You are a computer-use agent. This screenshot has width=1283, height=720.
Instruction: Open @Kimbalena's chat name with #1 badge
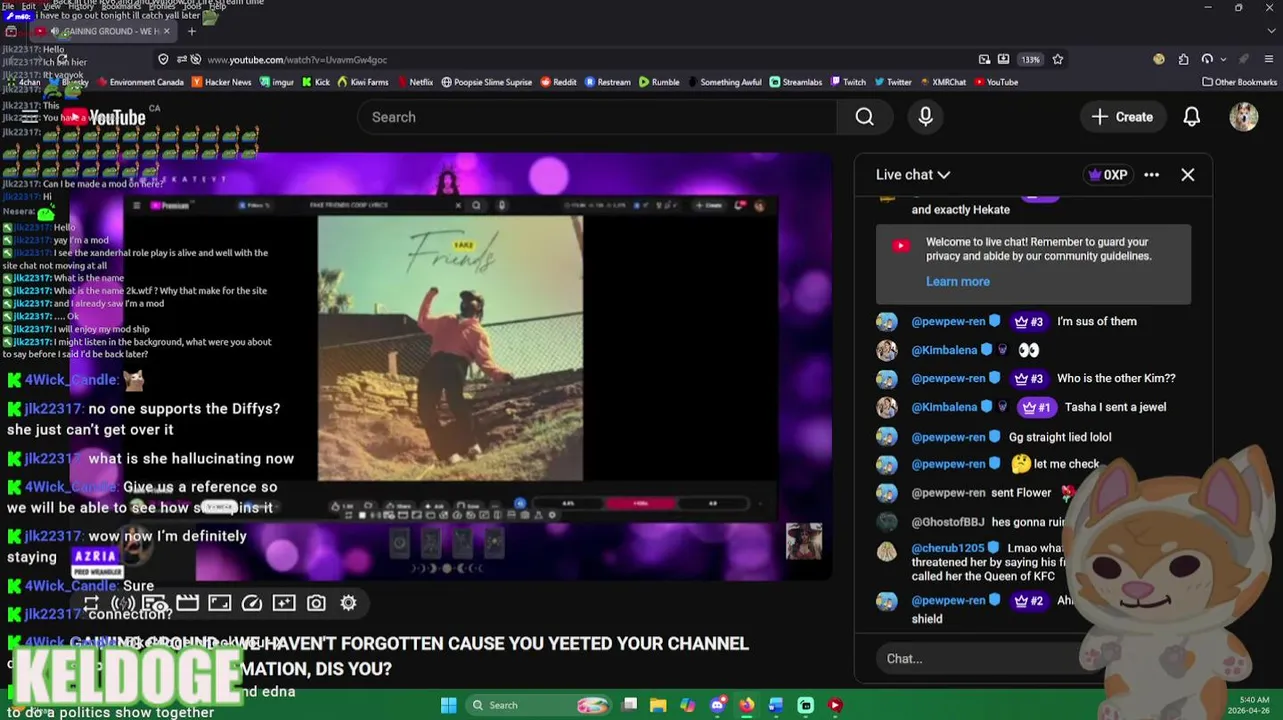[x=944, y=407]
